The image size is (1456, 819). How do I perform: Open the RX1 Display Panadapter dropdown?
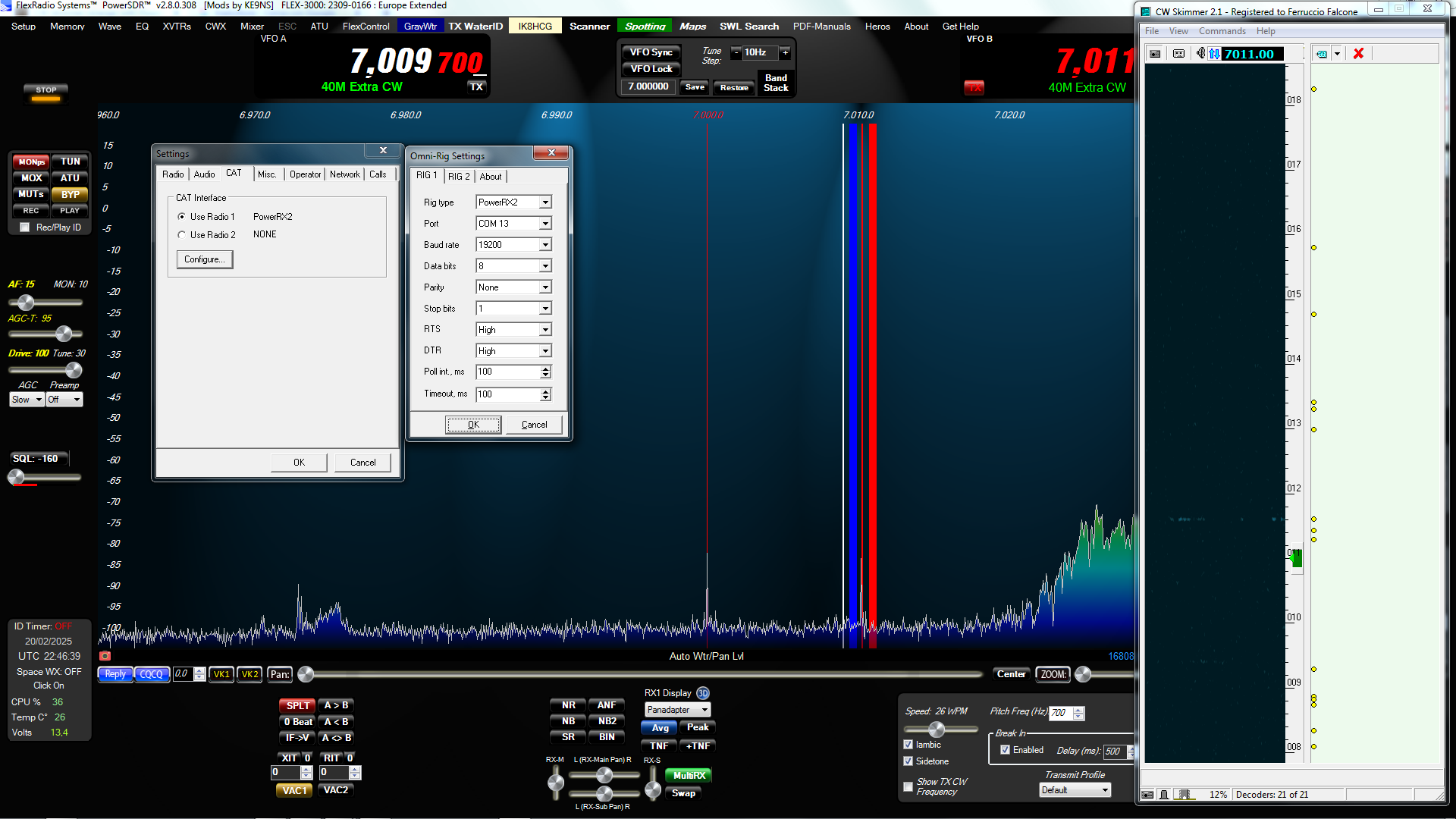(x=677, y=710)
